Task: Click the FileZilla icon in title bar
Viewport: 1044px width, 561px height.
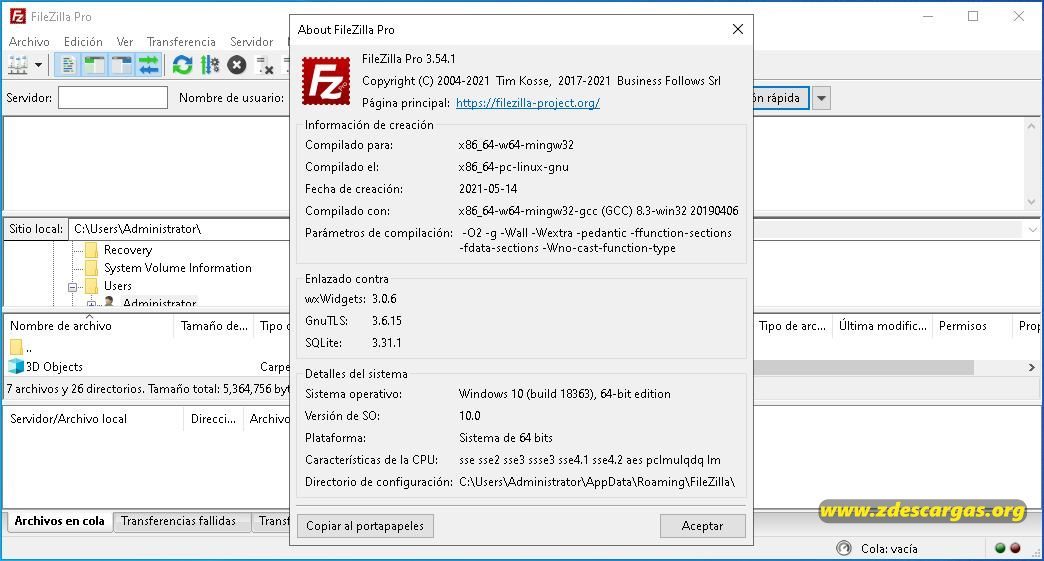Action: coord(18,16)
